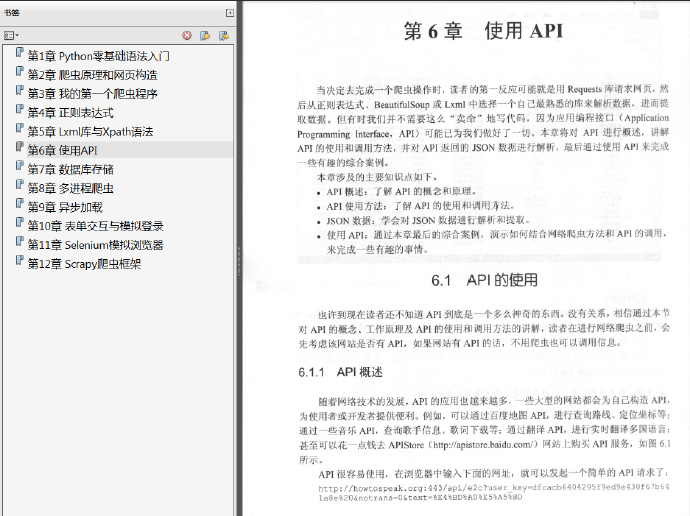Open bookmark 第1章 Python零基础语法入门
690x516 pixels.
99,56
